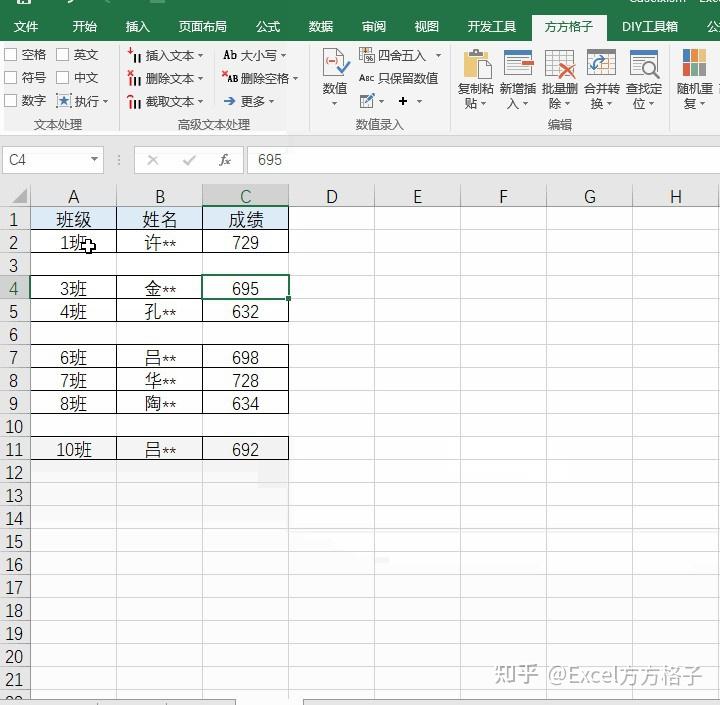Select row 11 header
Image resolution: width=720 pixels, height=705 pixels.
(14, 449)
